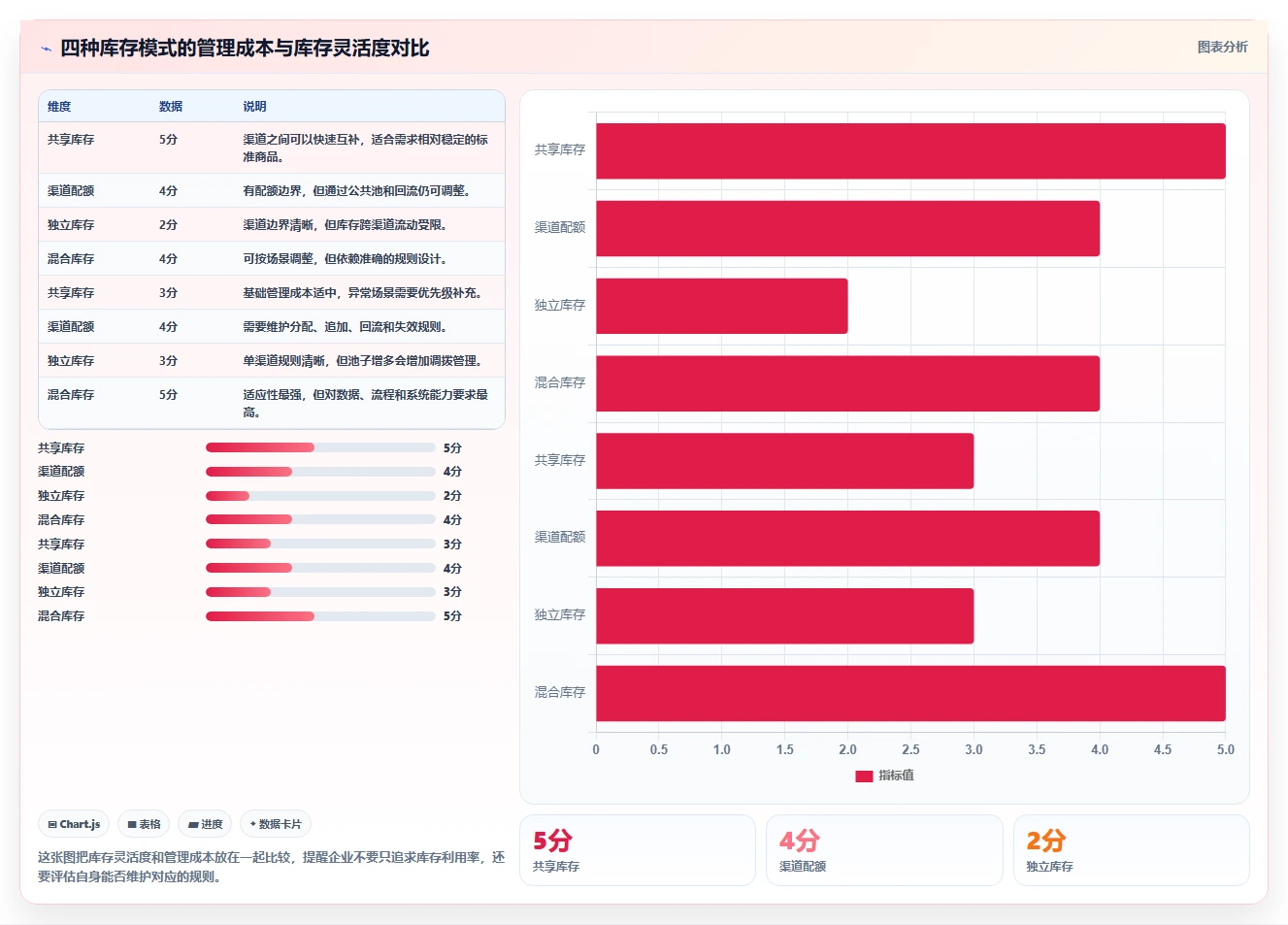Viewport: 1288px width, 925px height.
Task: Click the cell 有配额边界，但通过公共池和回流仍可调整
Action: (359, 191)
